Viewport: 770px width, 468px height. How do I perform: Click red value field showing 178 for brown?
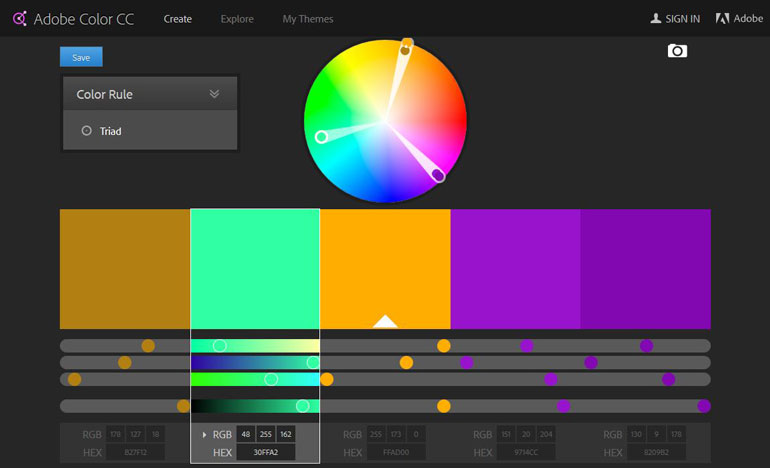(x=115, y=434)
